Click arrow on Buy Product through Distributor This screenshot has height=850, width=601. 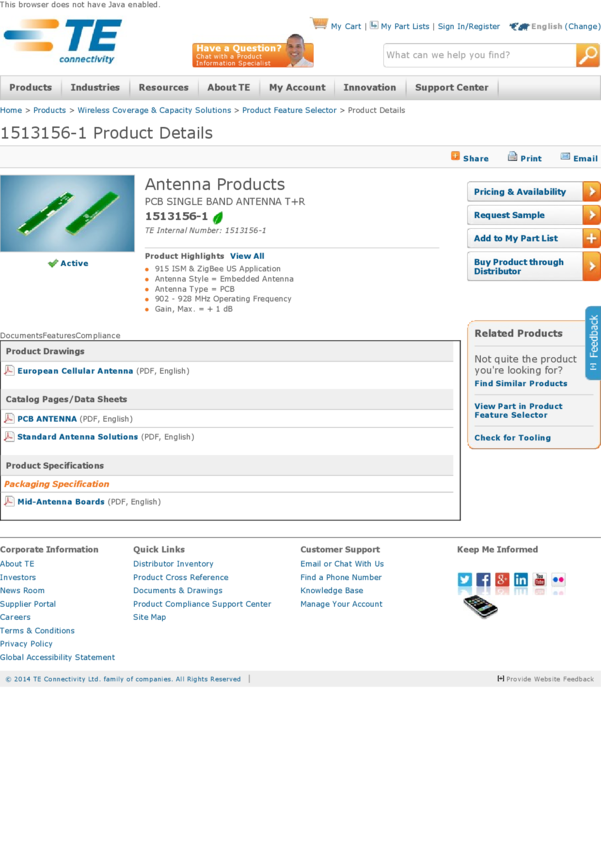click(591, 266)
